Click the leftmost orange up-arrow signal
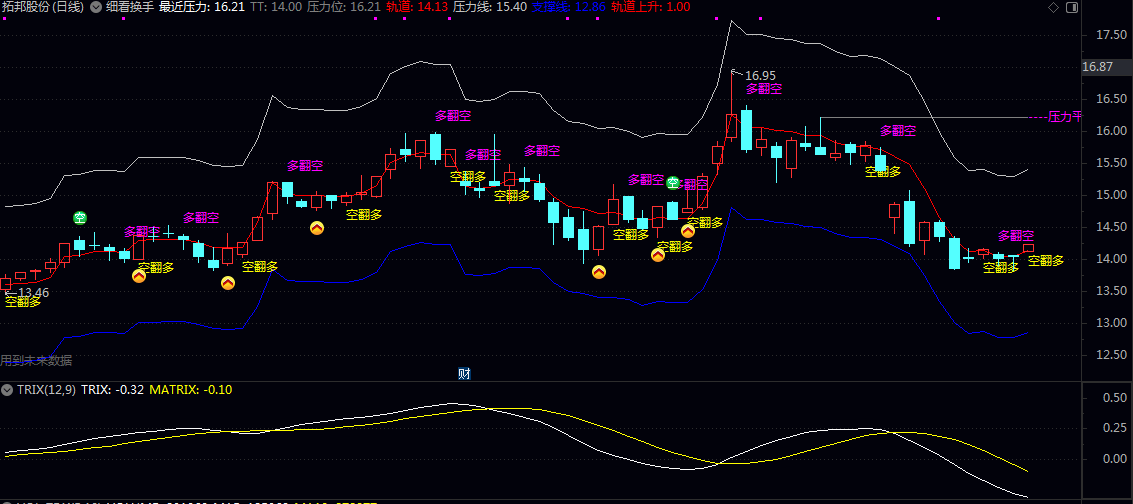1133x504 pixels. [139, 277]
